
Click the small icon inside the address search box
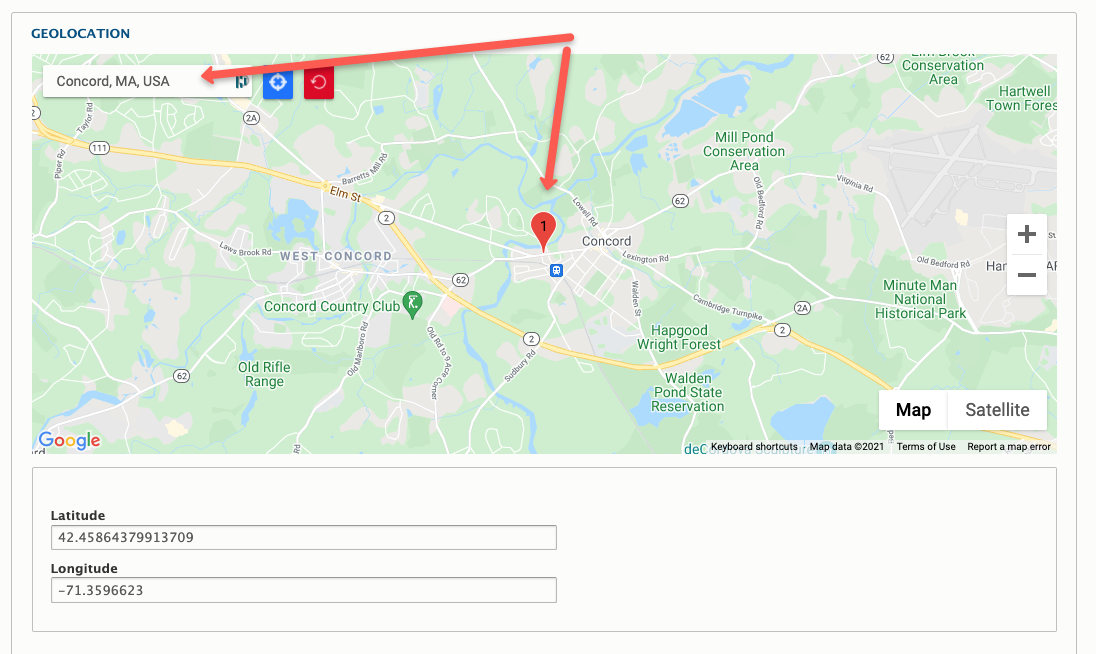242,82
